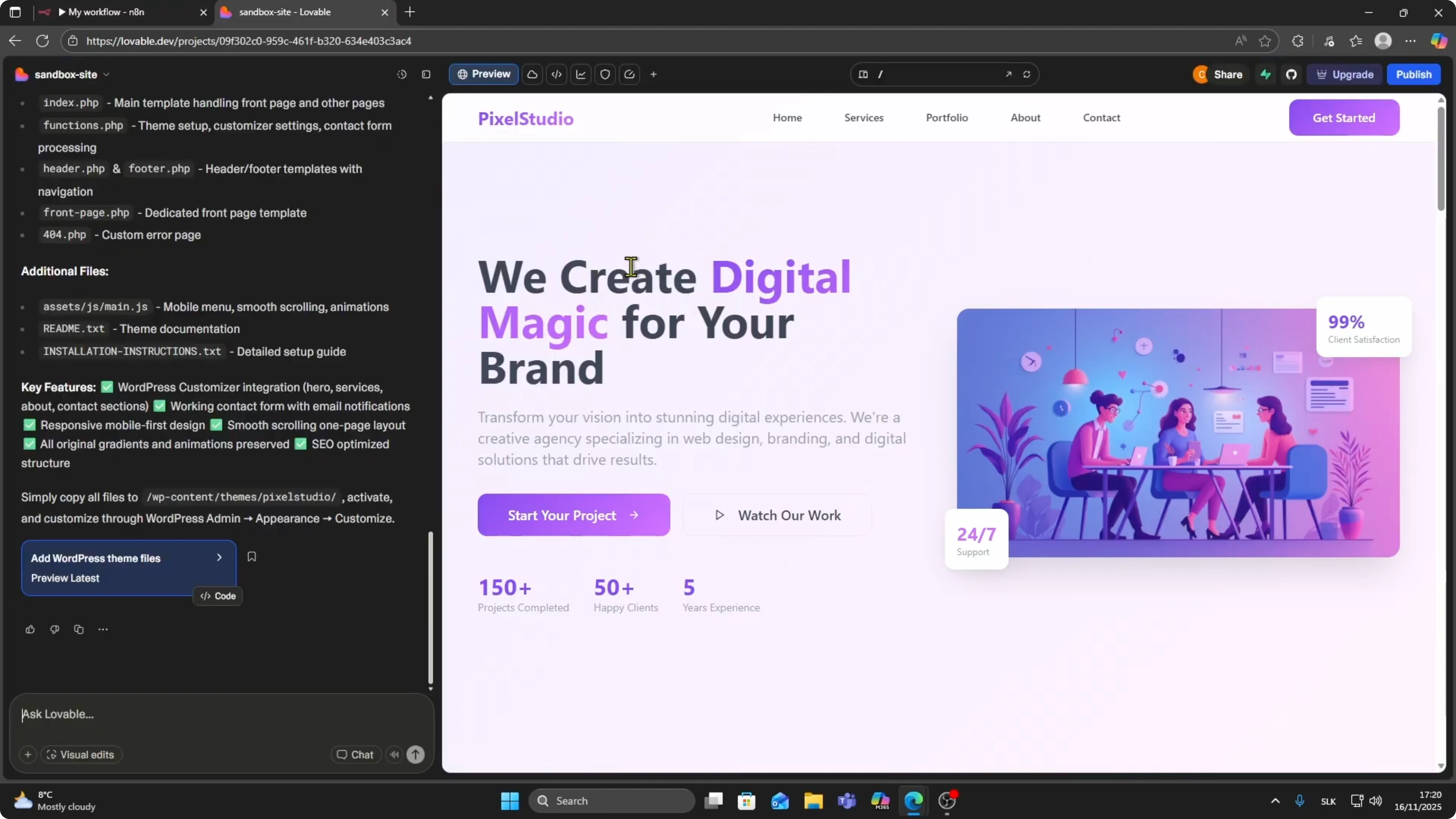Open Windows Start menu
Image resolution: width=1456 pixels, height=819 pixels.
(x=509, y=801)
